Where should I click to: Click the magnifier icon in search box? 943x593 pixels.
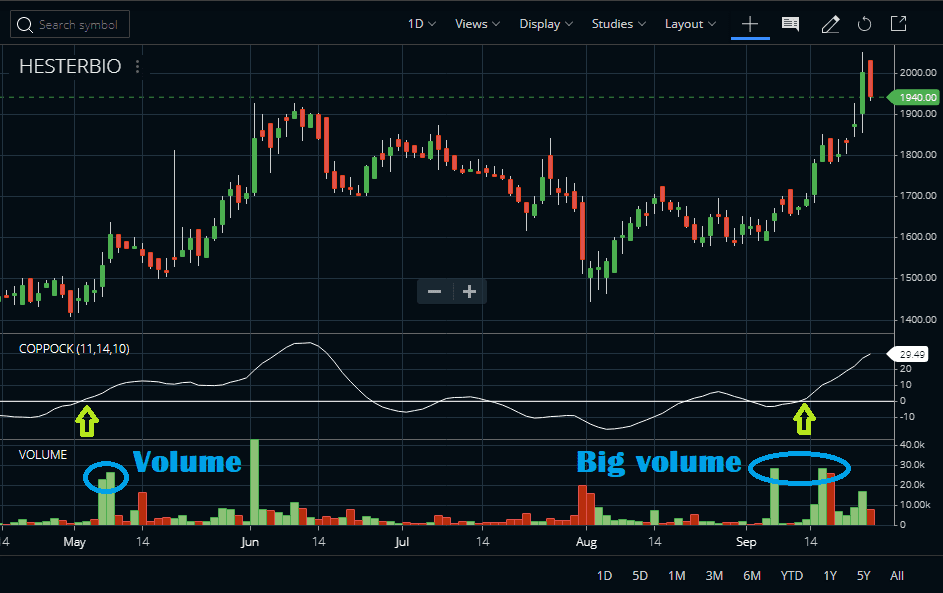pos(25,25)
